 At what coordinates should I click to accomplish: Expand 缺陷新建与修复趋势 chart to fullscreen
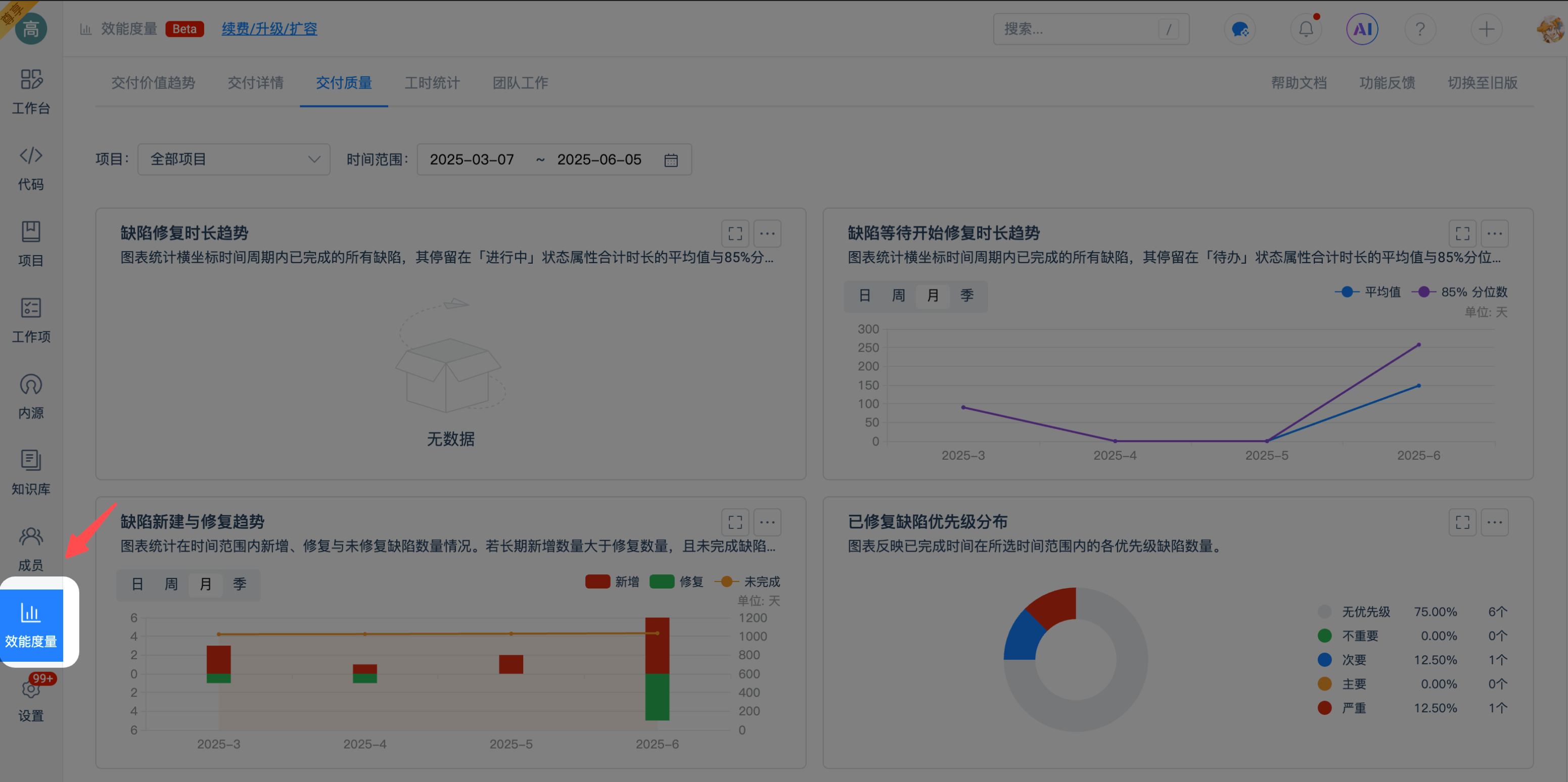click(x=735, y=522)
